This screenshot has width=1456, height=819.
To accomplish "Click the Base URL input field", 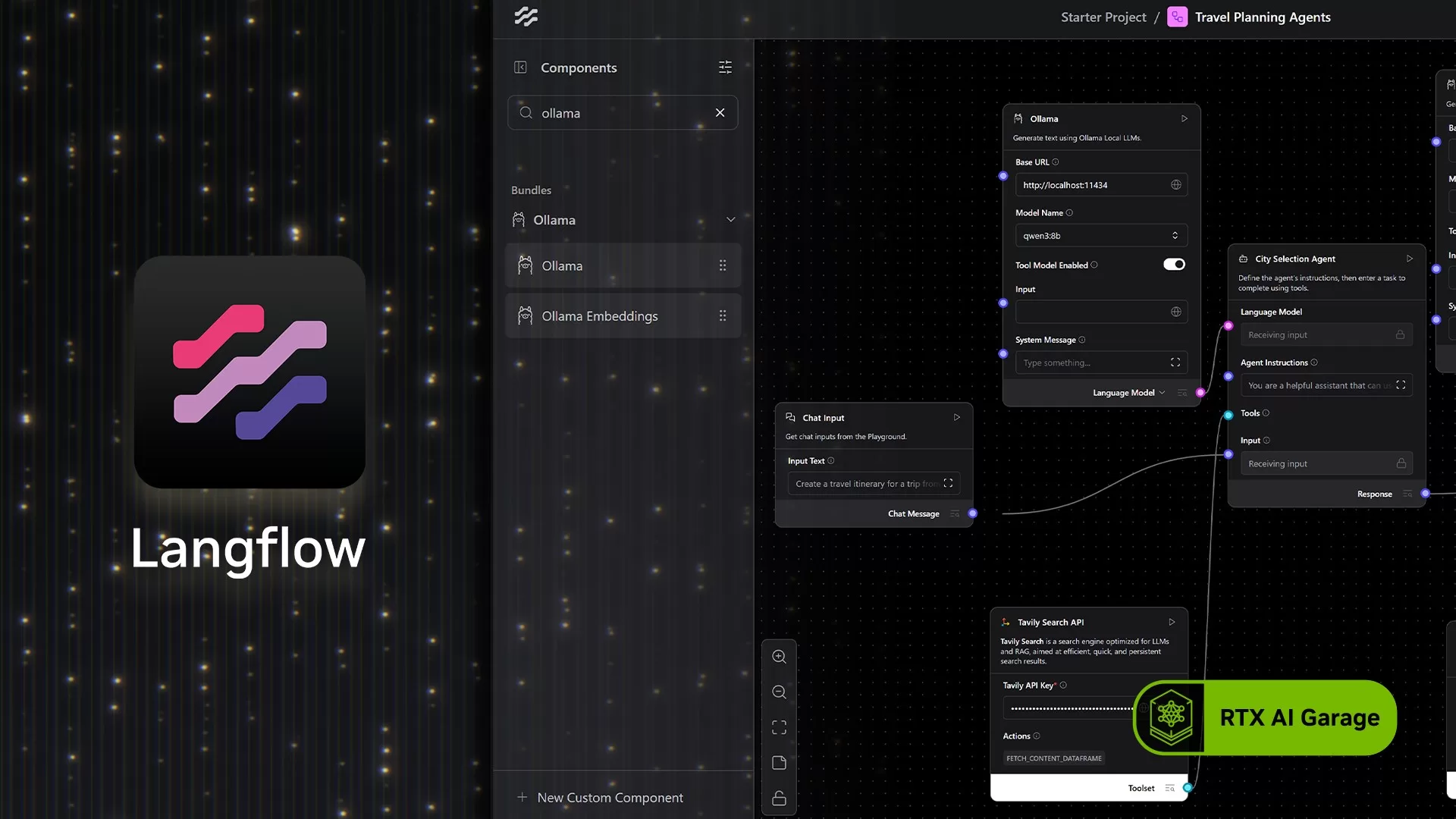I will [x=1091, y=185].
